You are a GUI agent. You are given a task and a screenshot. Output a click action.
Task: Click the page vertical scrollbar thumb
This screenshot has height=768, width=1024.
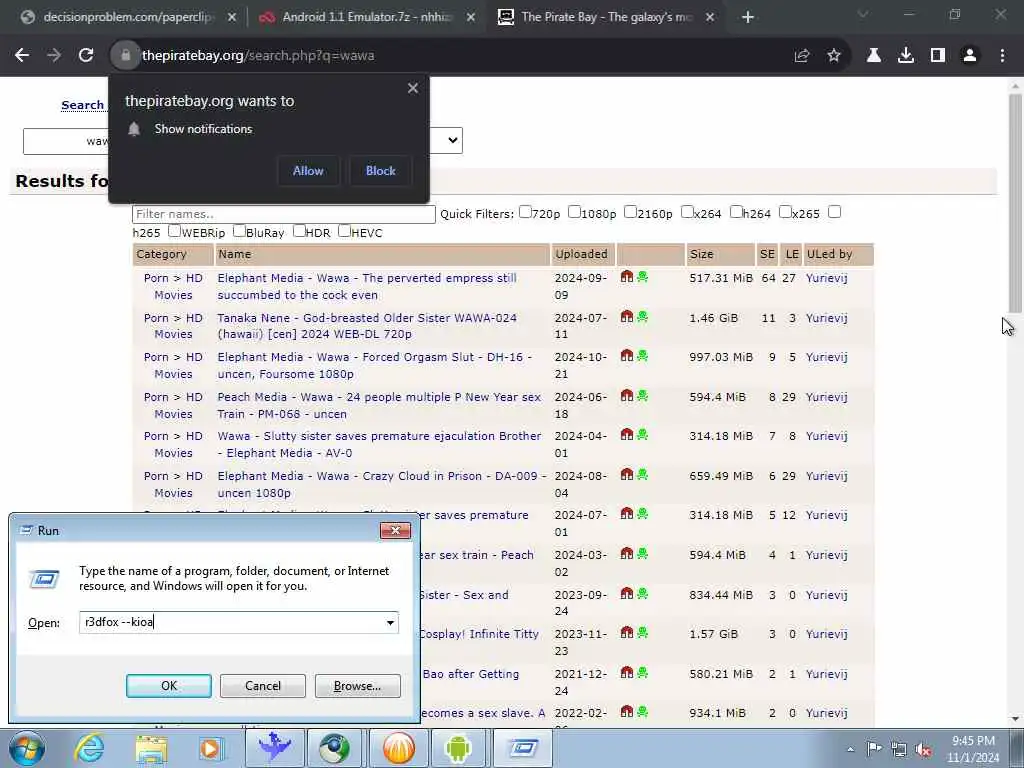coord(1015,202)
